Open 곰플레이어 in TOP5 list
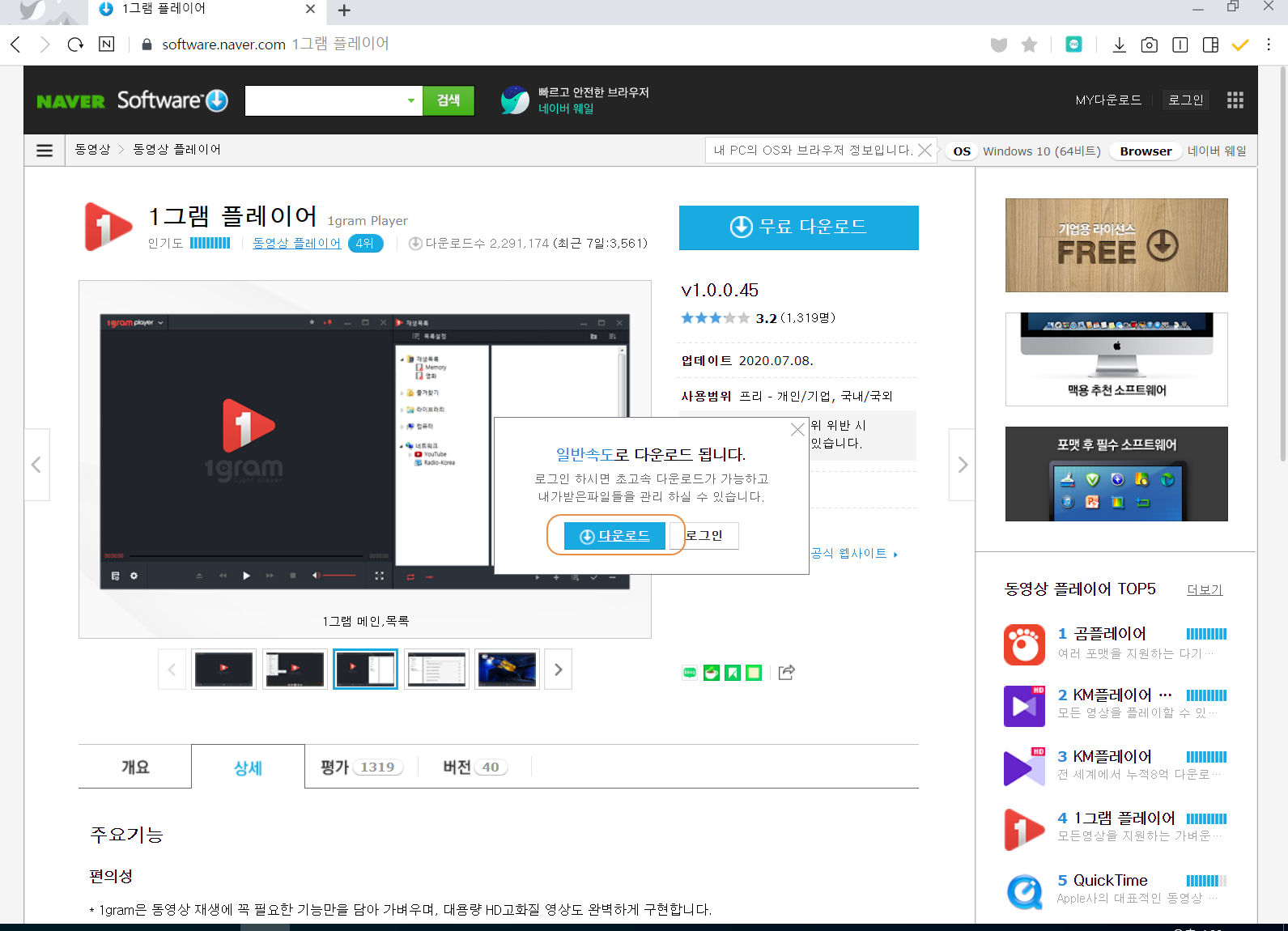Screen dimensions: 1288x931 [x=1110, y=634]
